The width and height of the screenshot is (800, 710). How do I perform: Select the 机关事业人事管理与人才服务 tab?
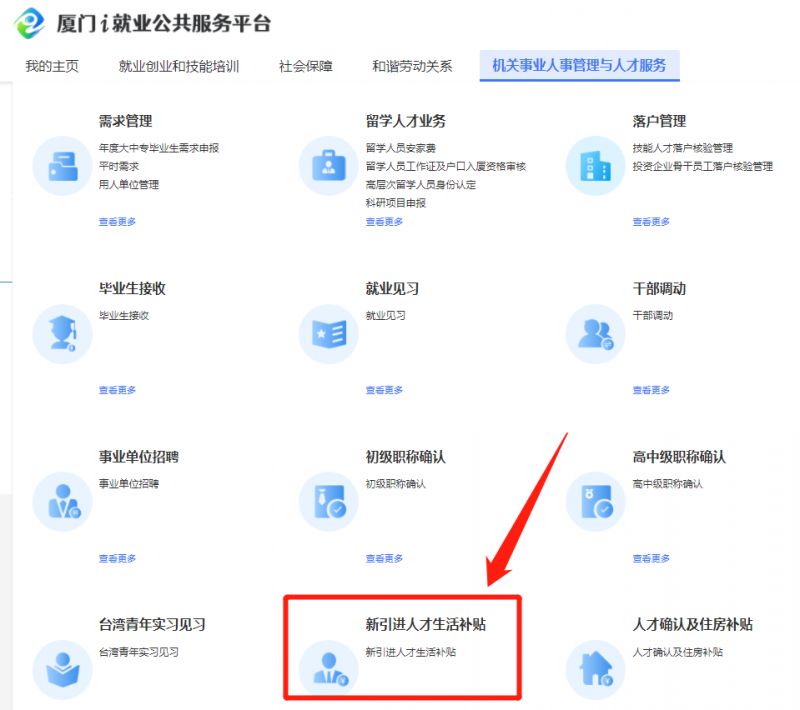579,65
